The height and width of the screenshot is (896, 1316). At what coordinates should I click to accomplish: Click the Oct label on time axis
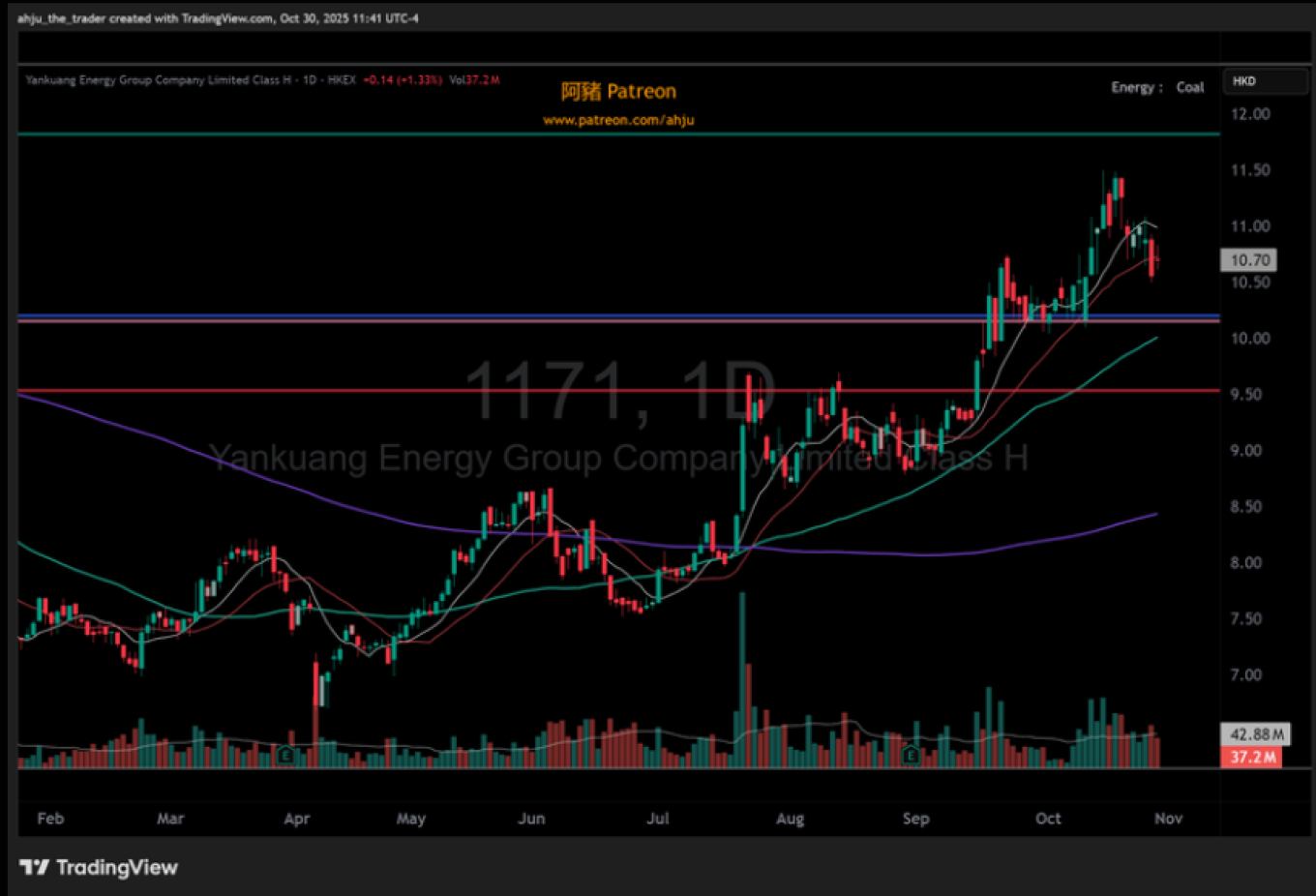pyautogui.click(x=1048, y=819)
